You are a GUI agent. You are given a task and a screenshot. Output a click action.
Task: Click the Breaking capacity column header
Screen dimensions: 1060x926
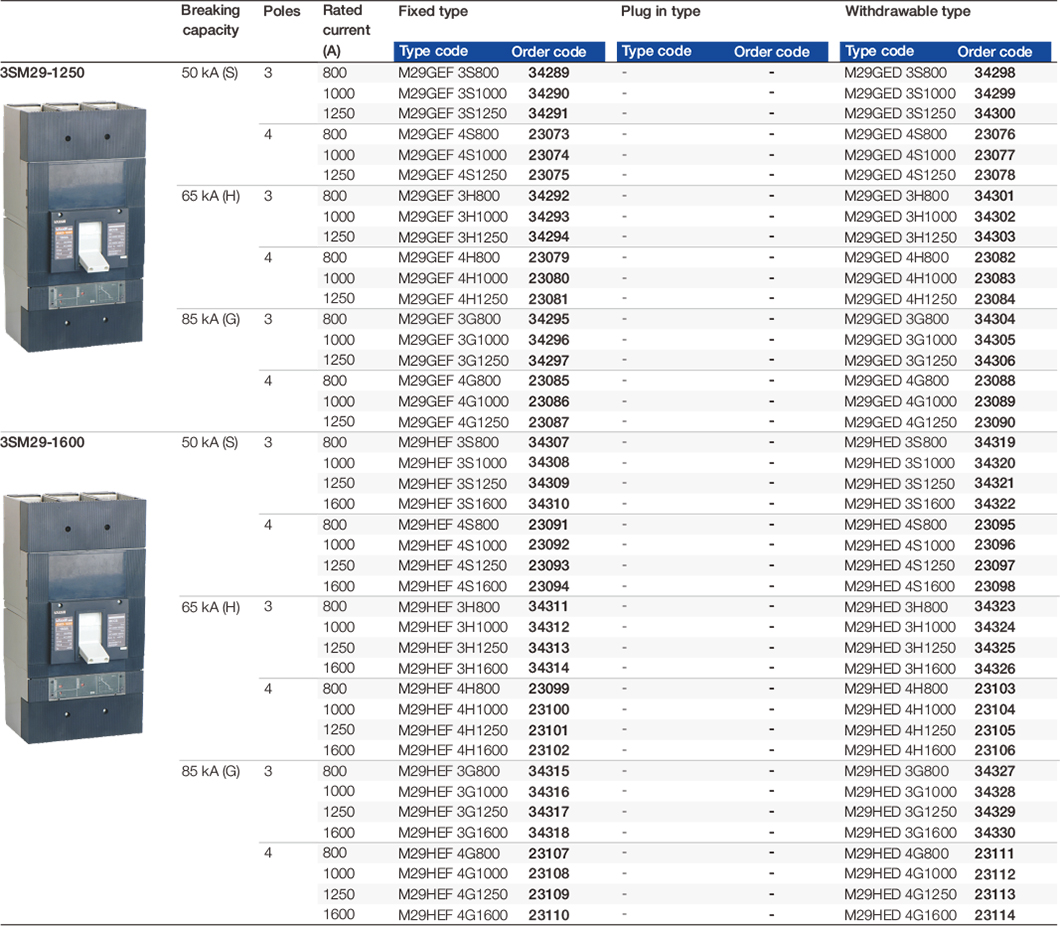coord(210,20)
